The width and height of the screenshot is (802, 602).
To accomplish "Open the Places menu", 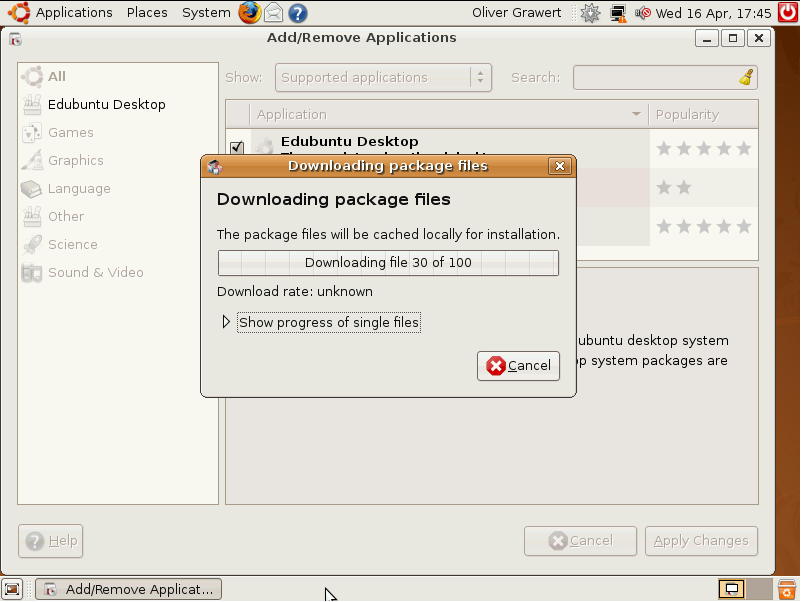I will coord(147,13).
